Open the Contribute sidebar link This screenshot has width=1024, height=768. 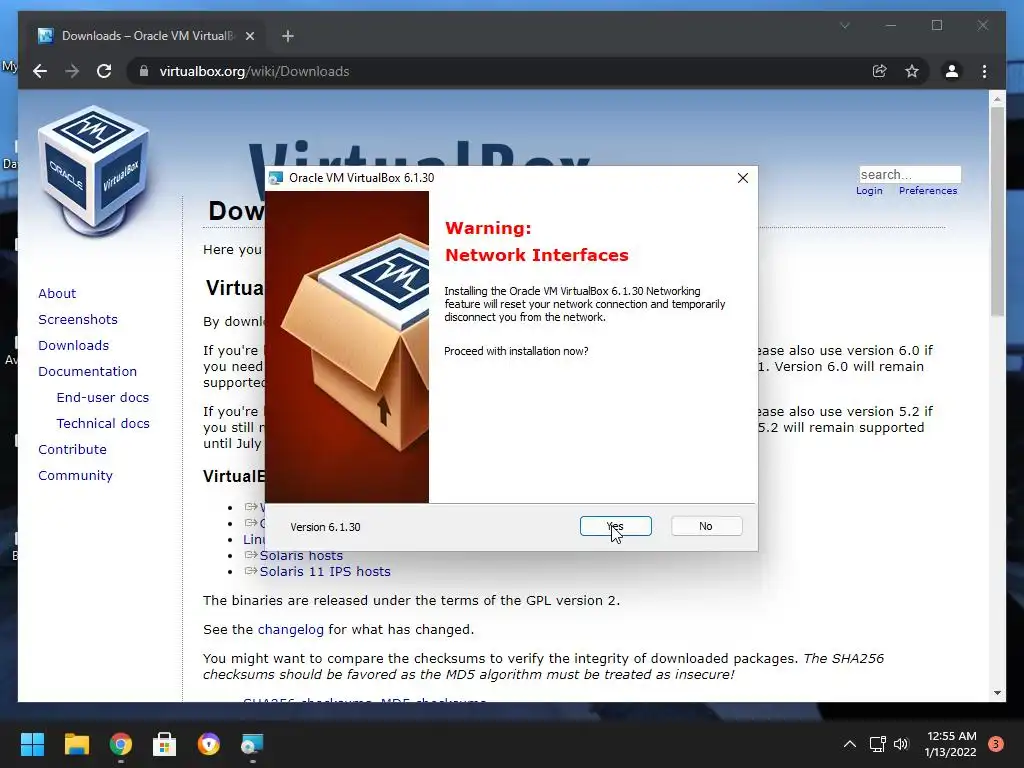72,450
